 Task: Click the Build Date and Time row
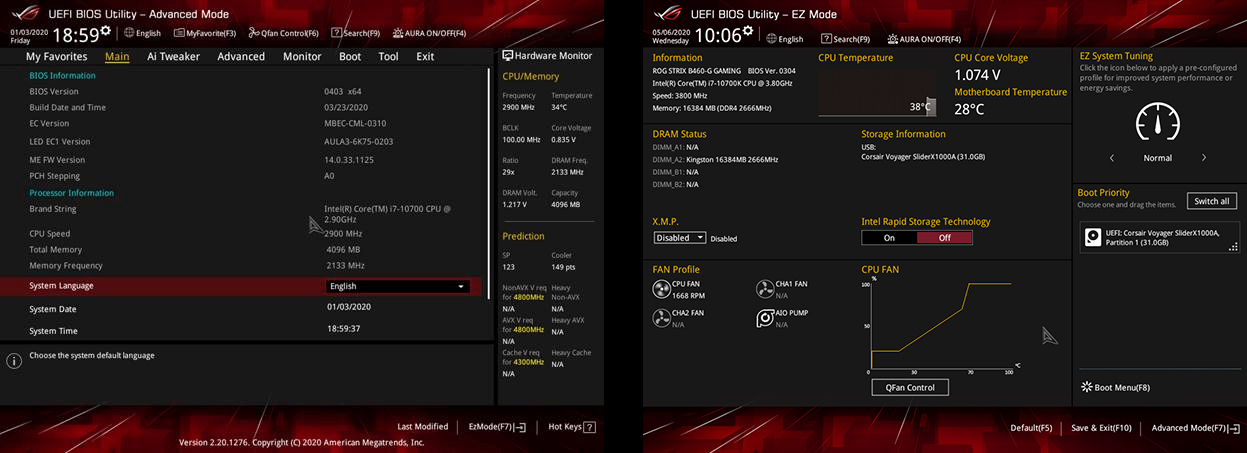(244, 108)
